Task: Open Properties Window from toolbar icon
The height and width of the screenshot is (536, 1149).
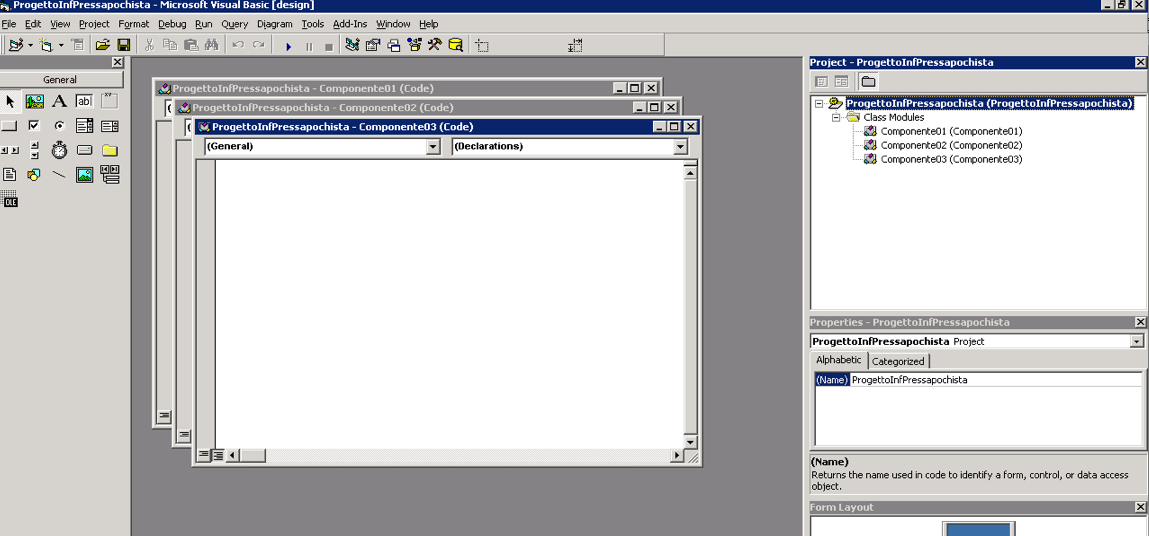Action: pyautogui.click(x=373, y=45)
